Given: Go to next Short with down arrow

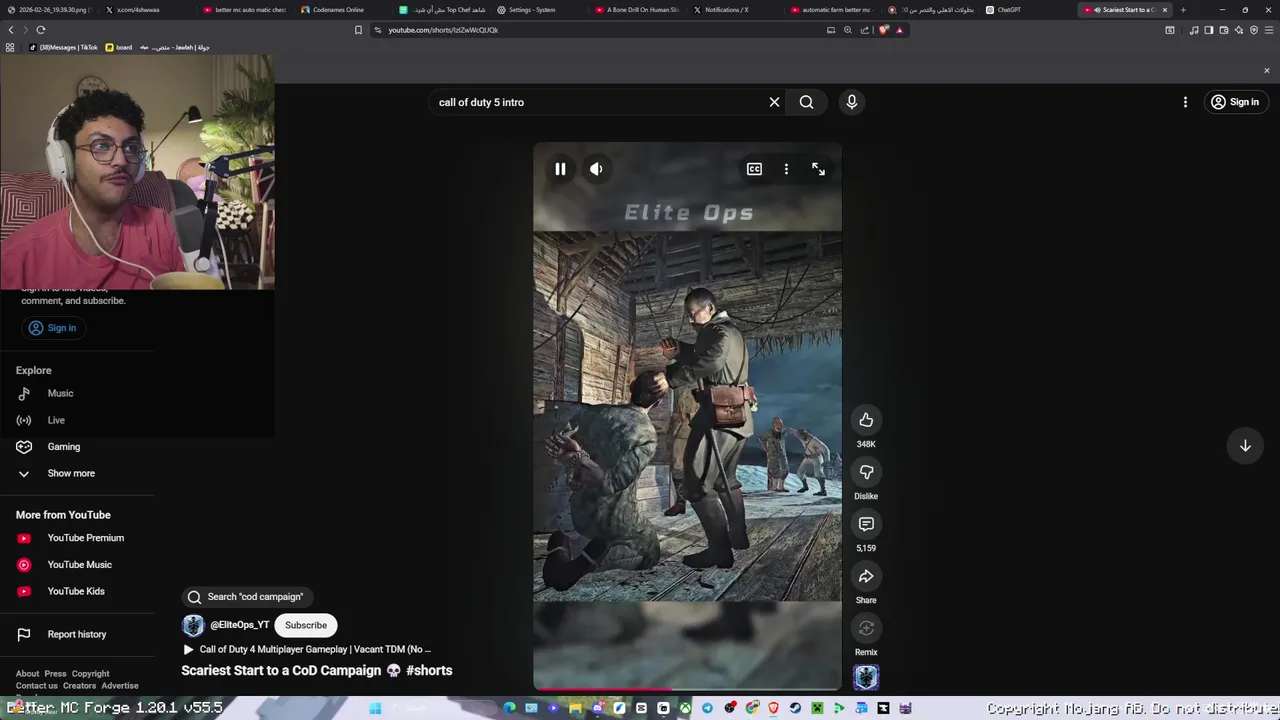Looking at the screenshot, I should click(x=1245, y=446).
